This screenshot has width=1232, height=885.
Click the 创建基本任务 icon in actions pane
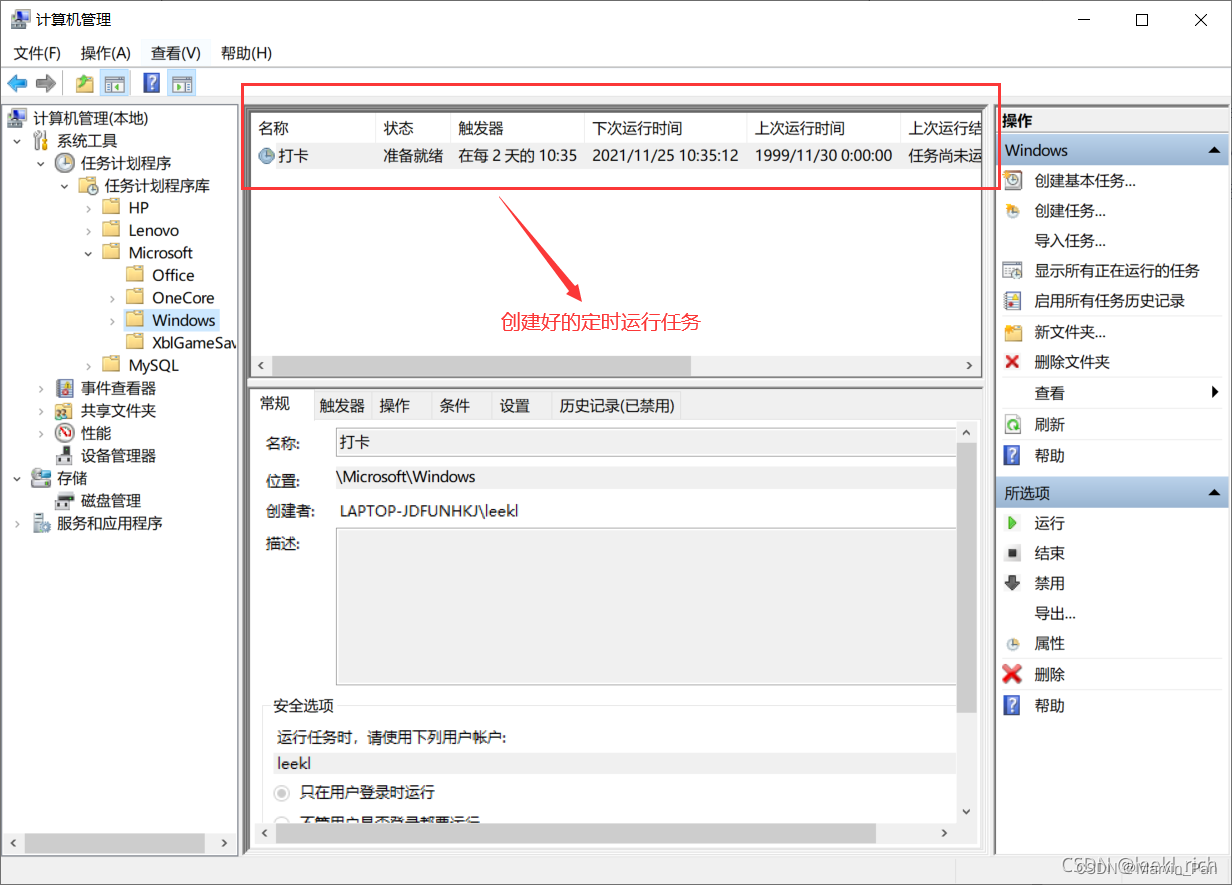point(1013,180)
